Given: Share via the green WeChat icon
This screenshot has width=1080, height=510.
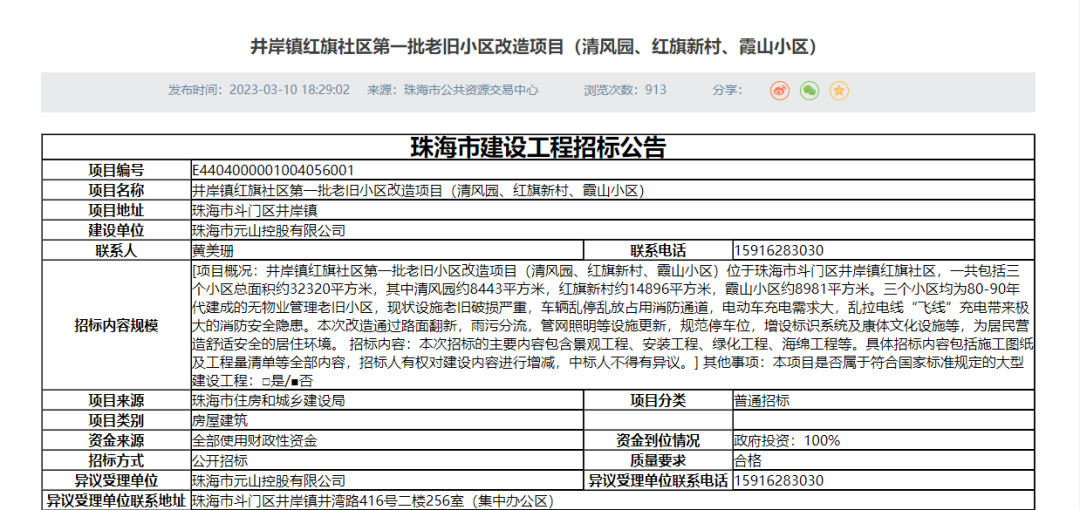Looking at the screenshot, I should coord(809,91).
